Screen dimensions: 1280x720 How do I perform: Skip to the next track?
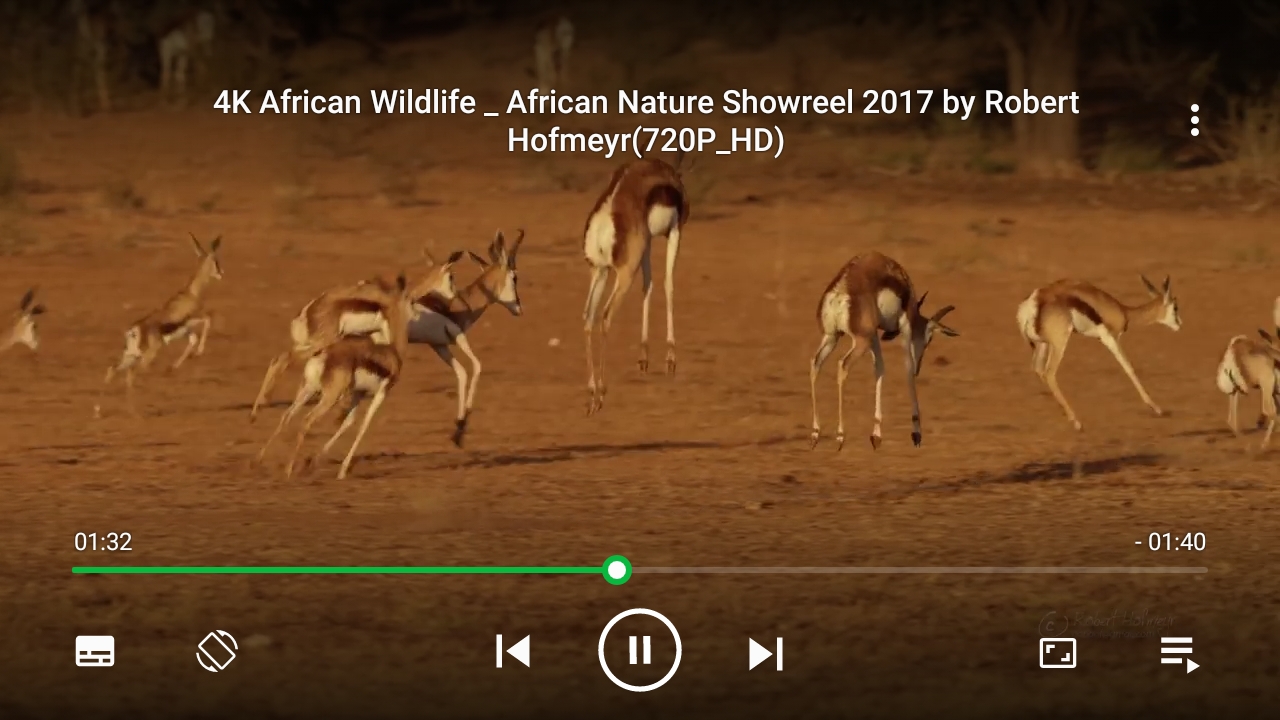point(766,653)
